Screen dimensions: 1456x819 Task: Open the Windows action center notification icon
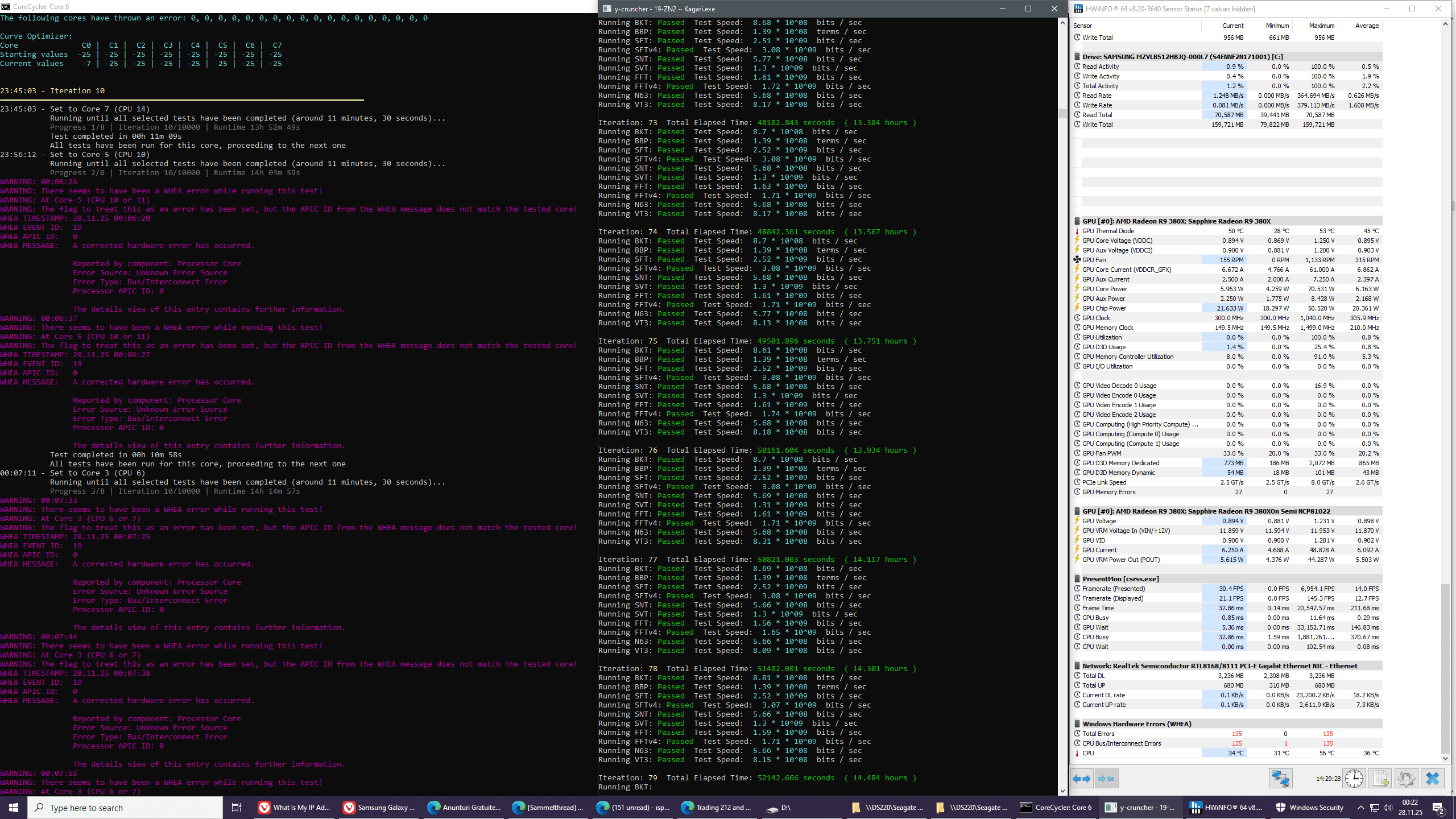point(1438,808)
